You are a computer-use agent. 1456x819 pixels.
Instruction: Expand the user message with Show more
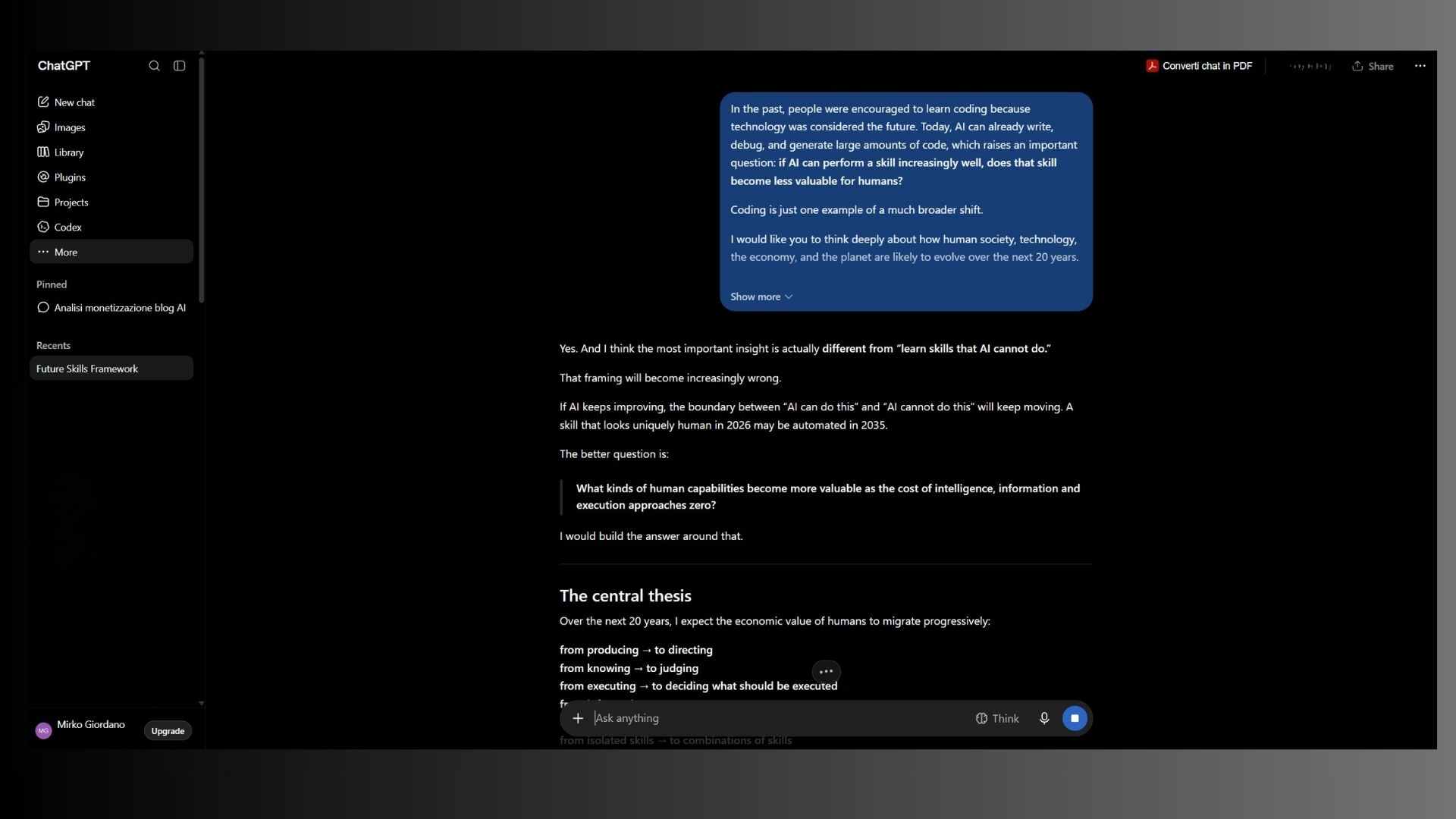[x=761, y=297]
